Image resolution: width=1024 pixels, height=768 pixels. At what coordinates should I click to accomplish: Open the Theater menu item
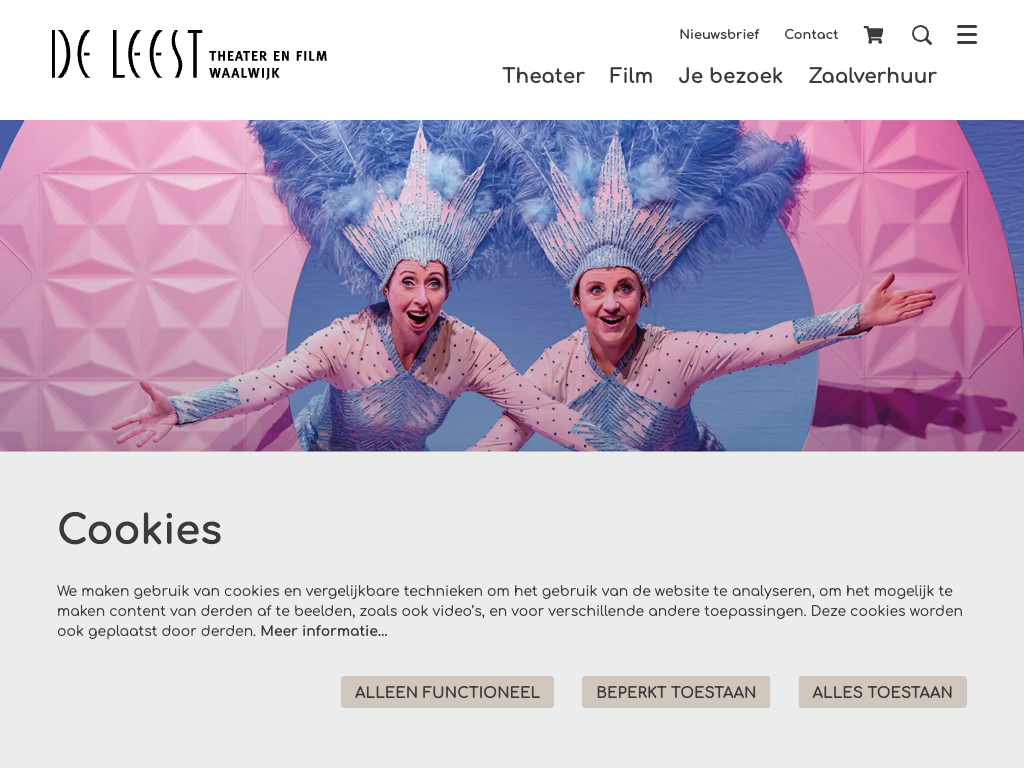point(543,76)
